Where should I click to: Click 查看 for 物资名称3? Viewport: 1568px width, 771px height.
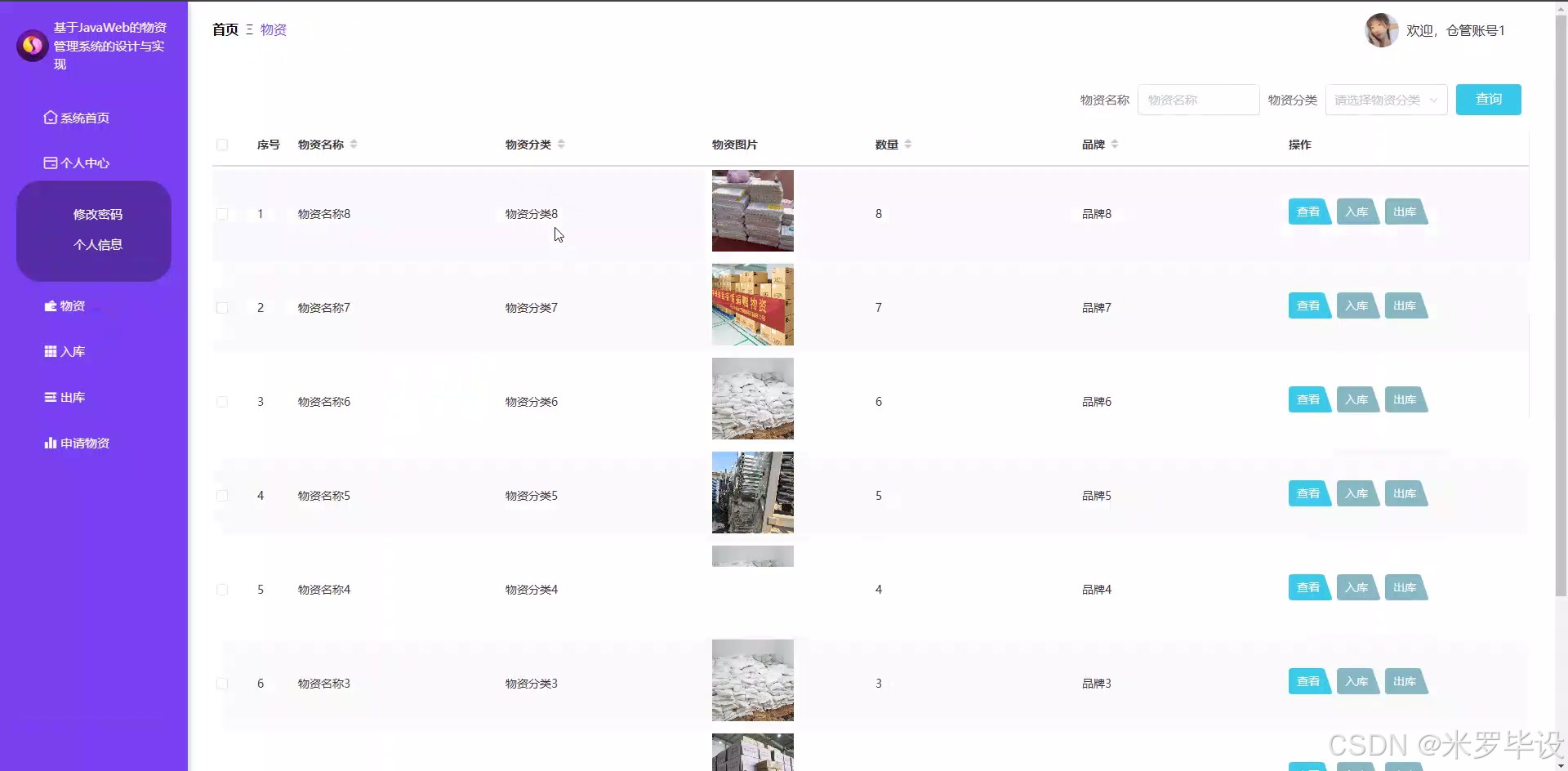1309,681
